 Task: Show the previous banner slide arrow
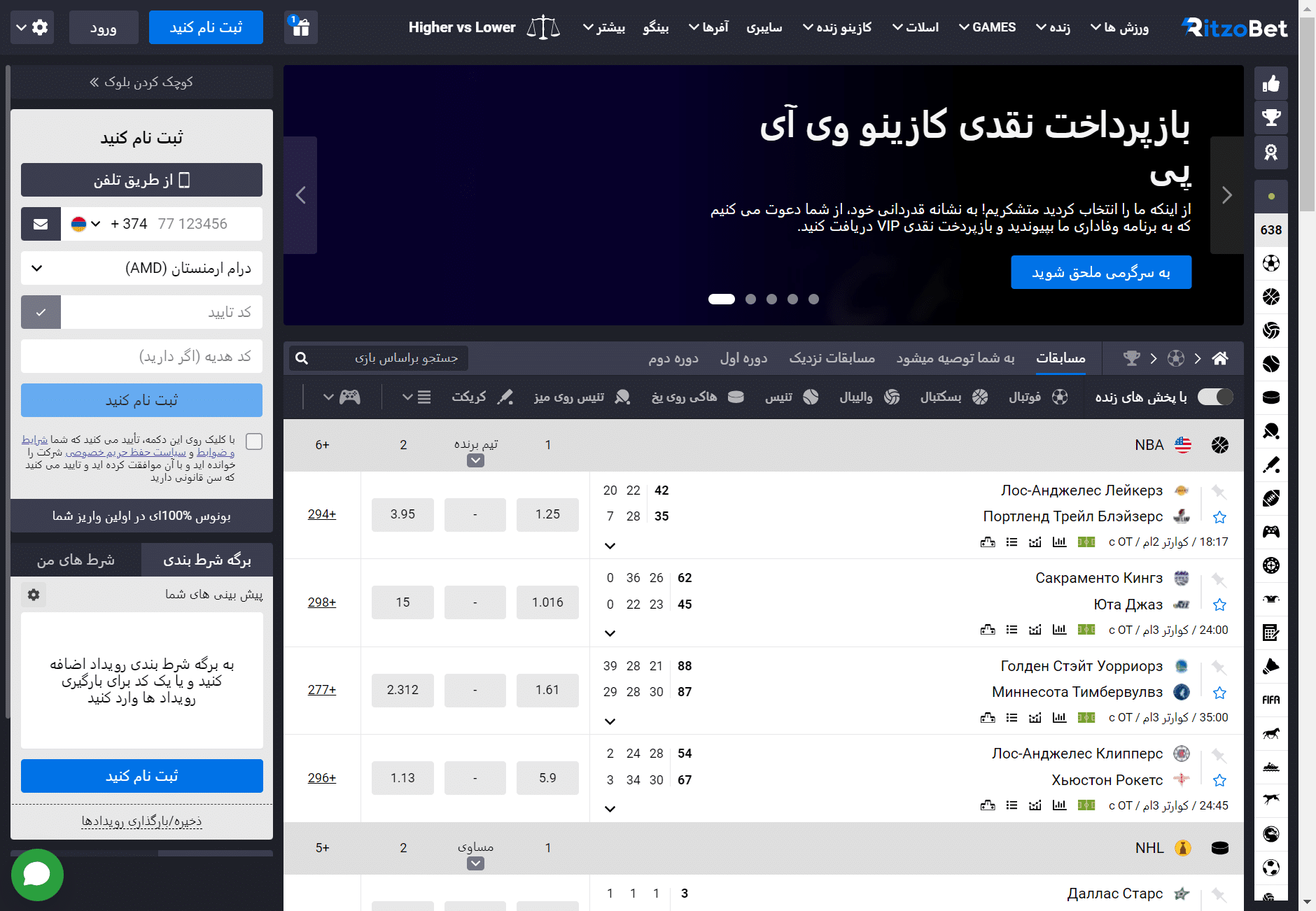point(301,195)
